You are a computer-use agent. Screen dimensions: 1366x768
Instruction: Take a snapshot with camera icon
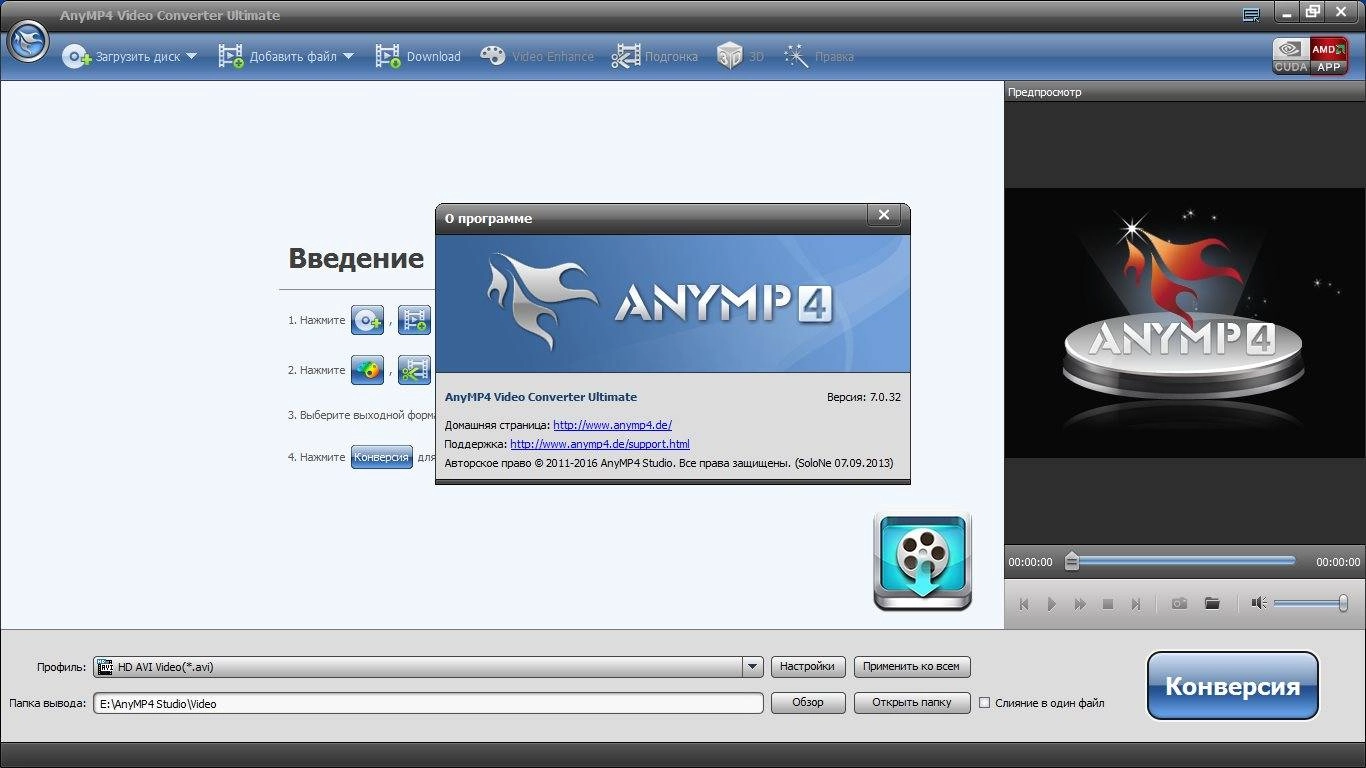click(x=1180, y=604)
